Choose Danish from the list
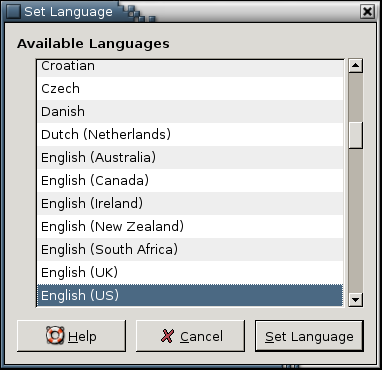 tap(190, 111)
